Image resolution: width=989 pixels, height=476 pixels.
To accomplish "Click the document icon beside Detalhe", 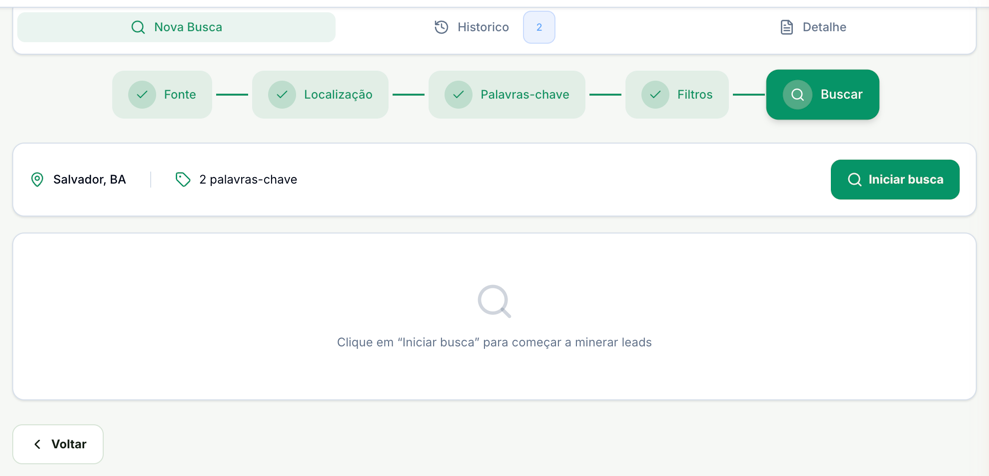I will (787, 27).
